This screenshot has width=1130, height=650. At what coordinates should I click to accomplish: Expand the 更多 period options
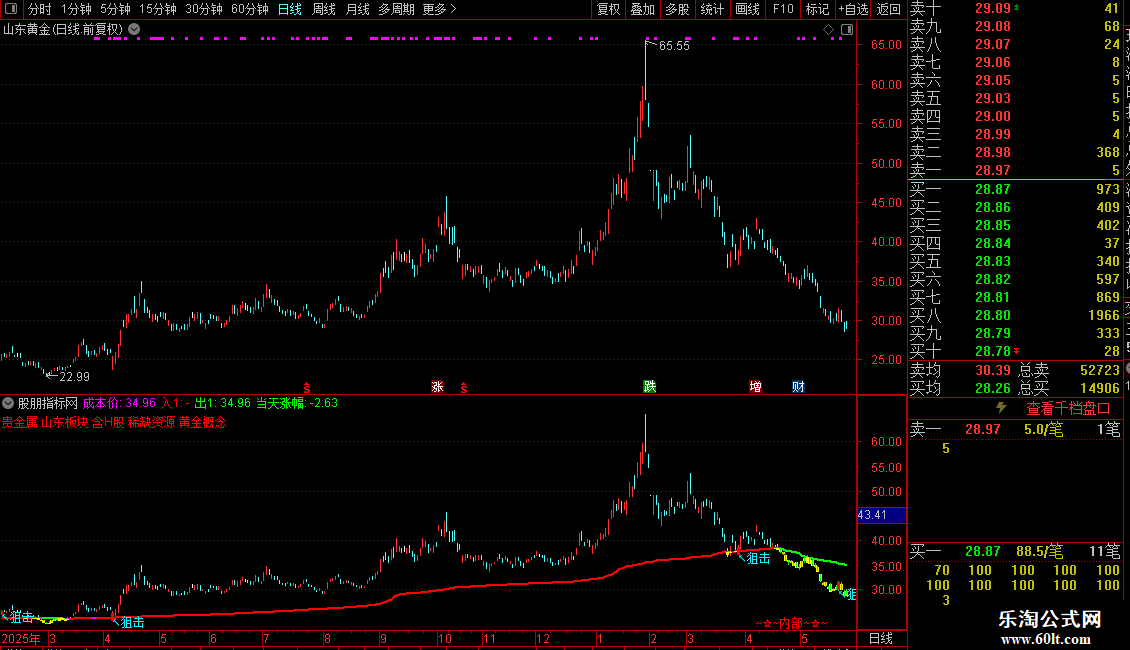[439, 9]
